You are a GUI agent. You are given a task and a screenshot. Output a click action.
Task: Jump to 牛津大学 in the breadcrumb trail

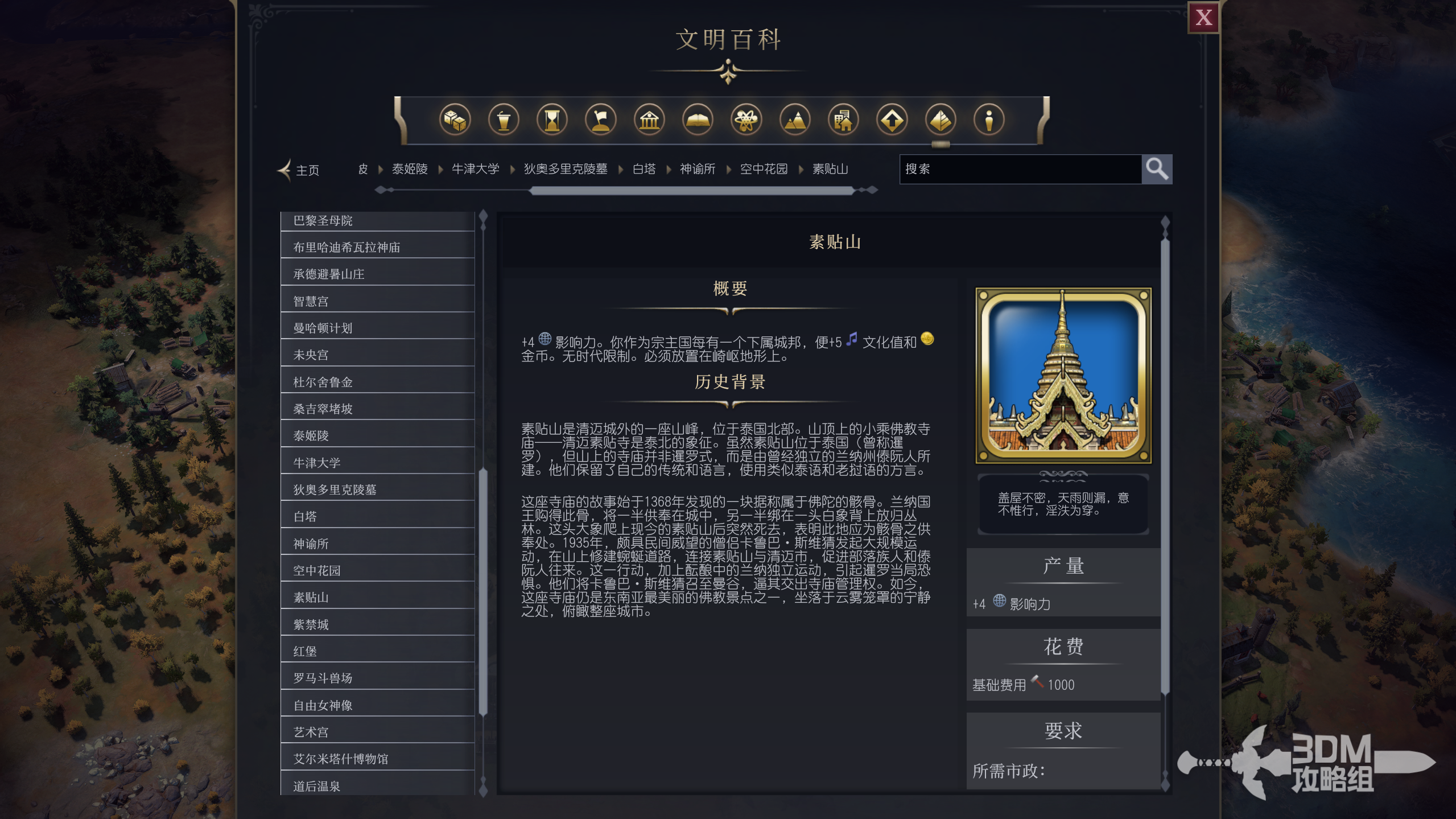[x=476, y=169]
